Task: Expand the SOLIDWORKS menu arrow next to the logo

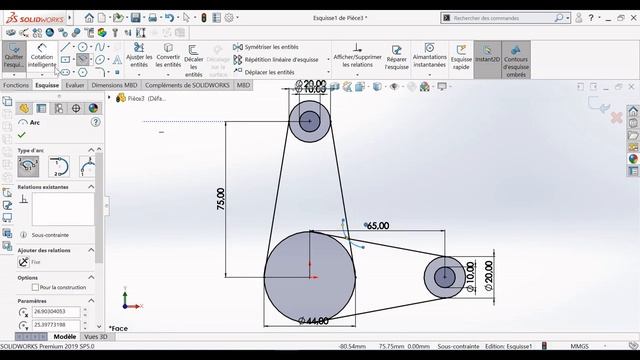Action: coord(70,18)
